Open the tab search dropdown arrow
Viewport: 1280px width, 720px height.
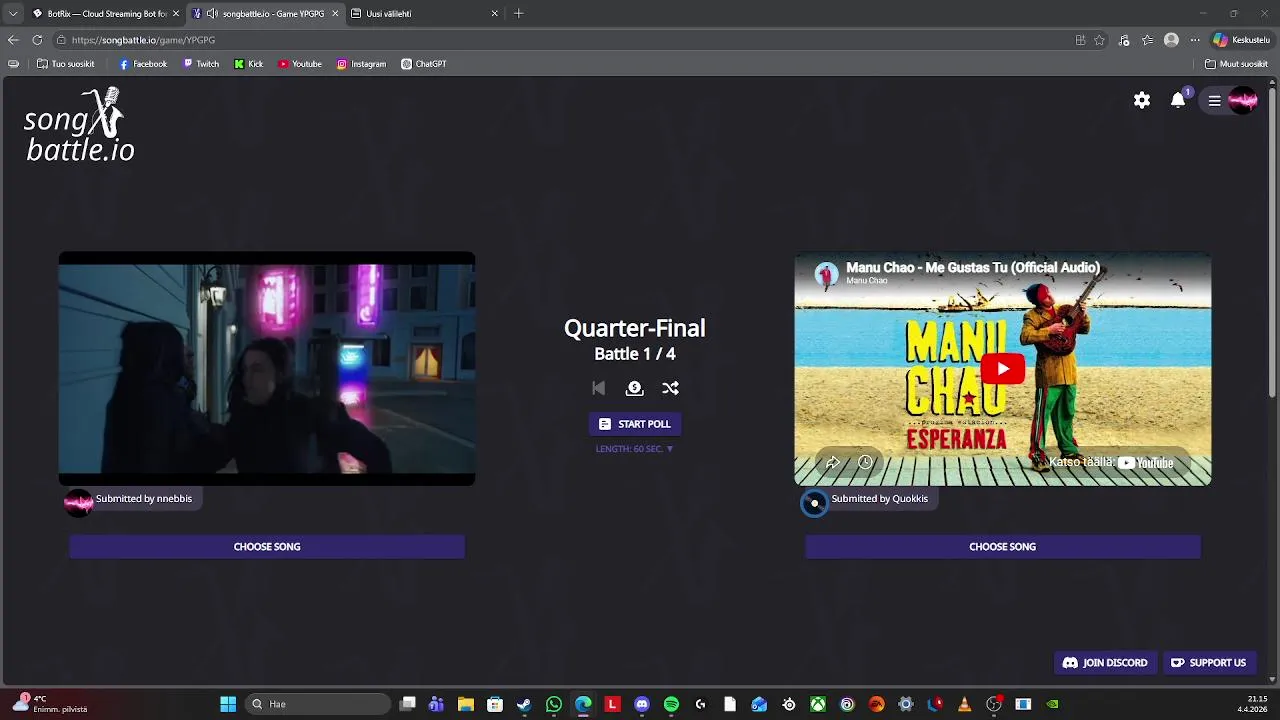[13, 14]
